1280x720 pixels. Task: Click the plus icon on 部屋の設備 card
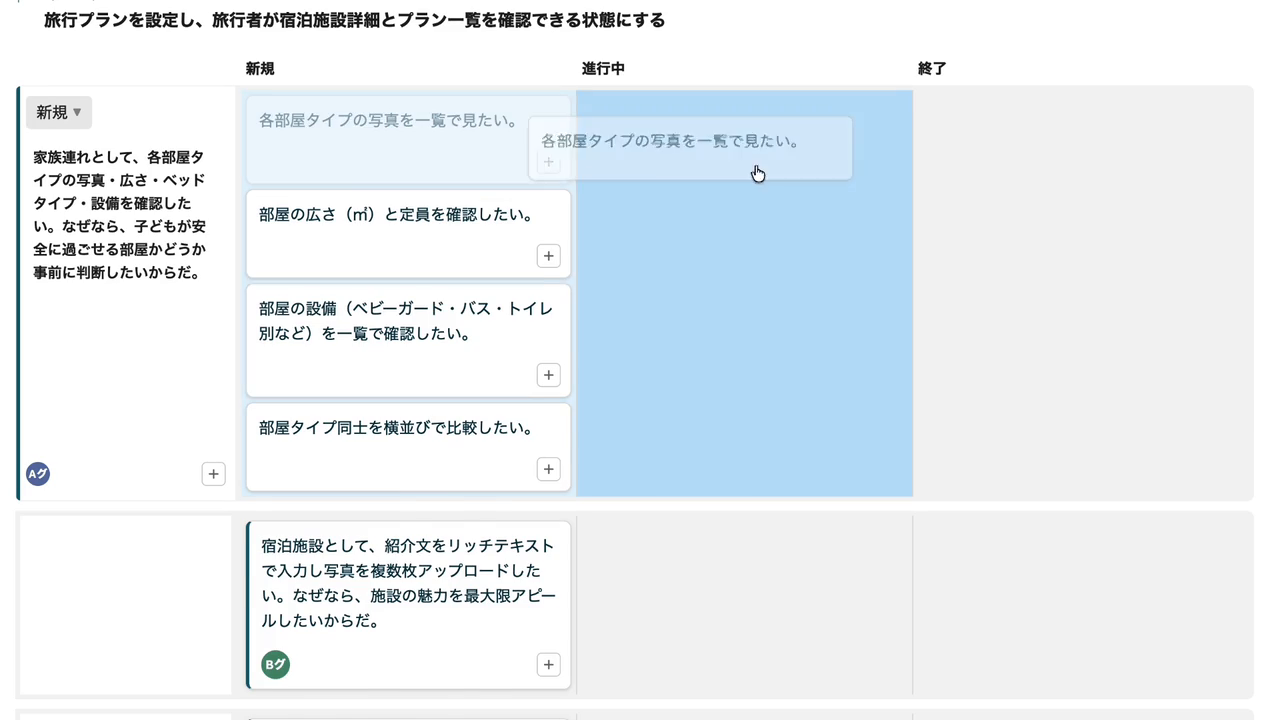[x=548, y=375]
